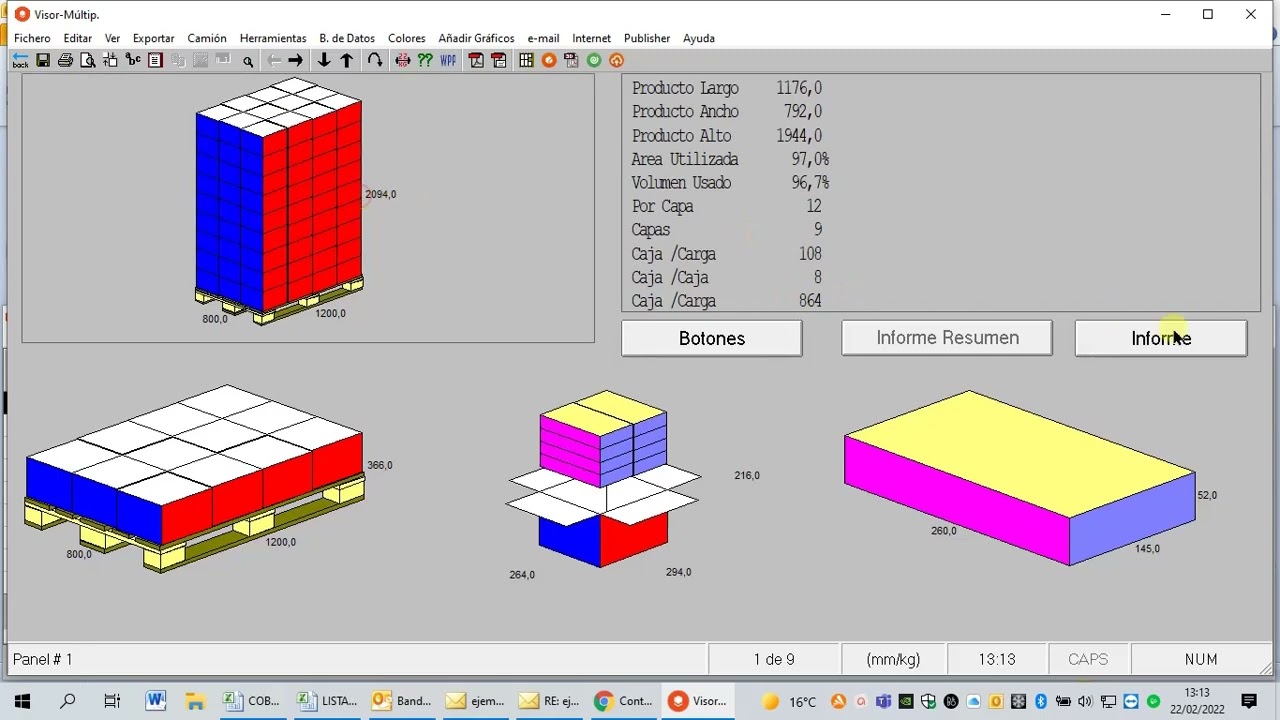
Task: Click the single layer pallet drawing
Action: click(x=195, y=478)
